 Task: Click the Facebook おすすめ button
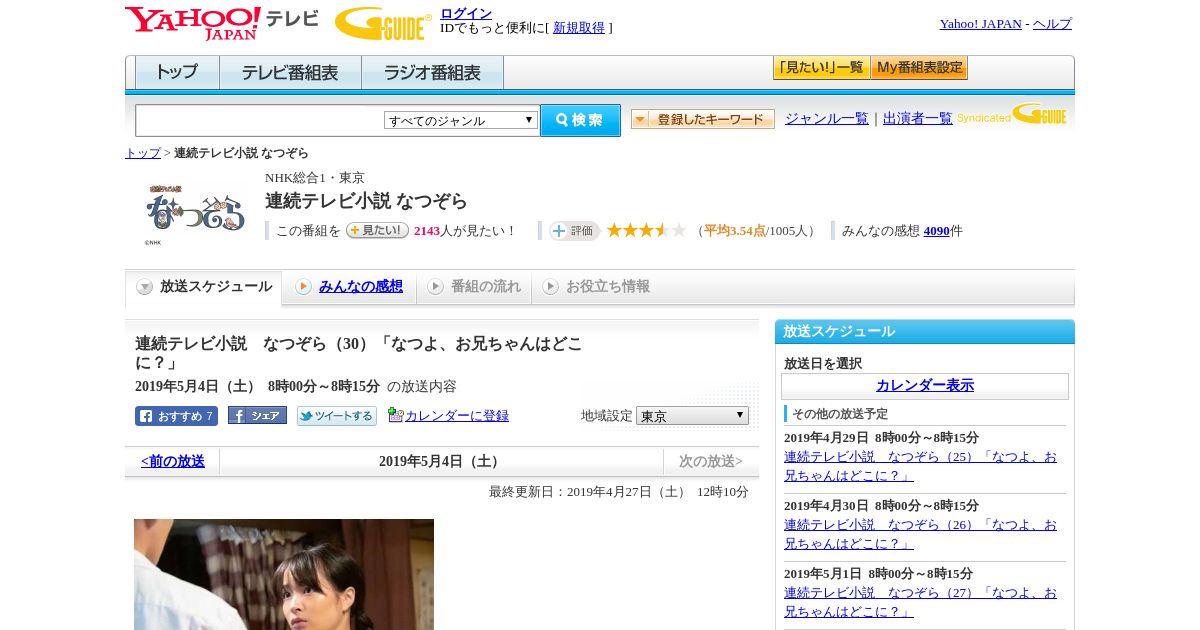tap(176, 416)
